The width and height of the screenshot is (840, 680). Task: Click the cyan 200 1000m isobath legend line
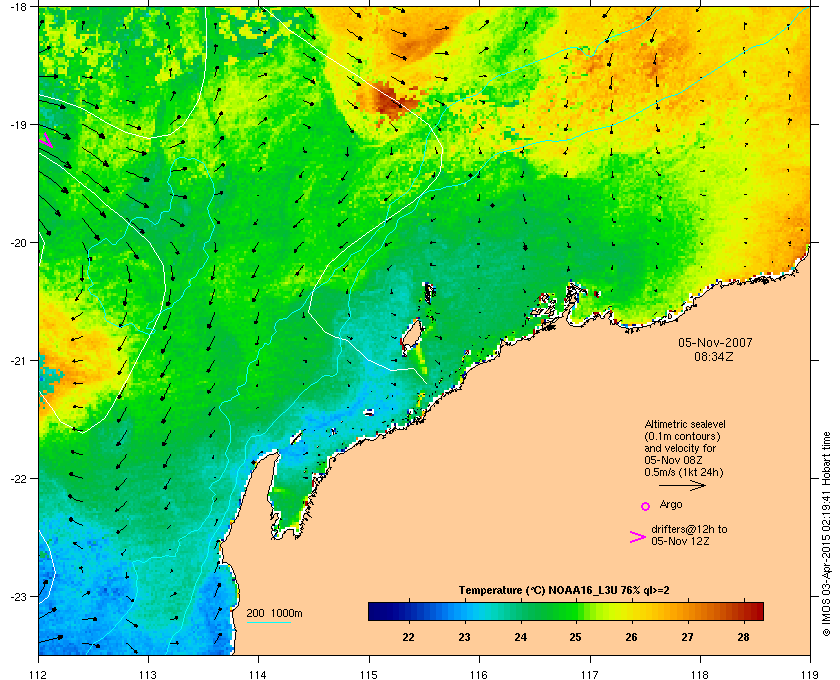[x=268, y=623]
